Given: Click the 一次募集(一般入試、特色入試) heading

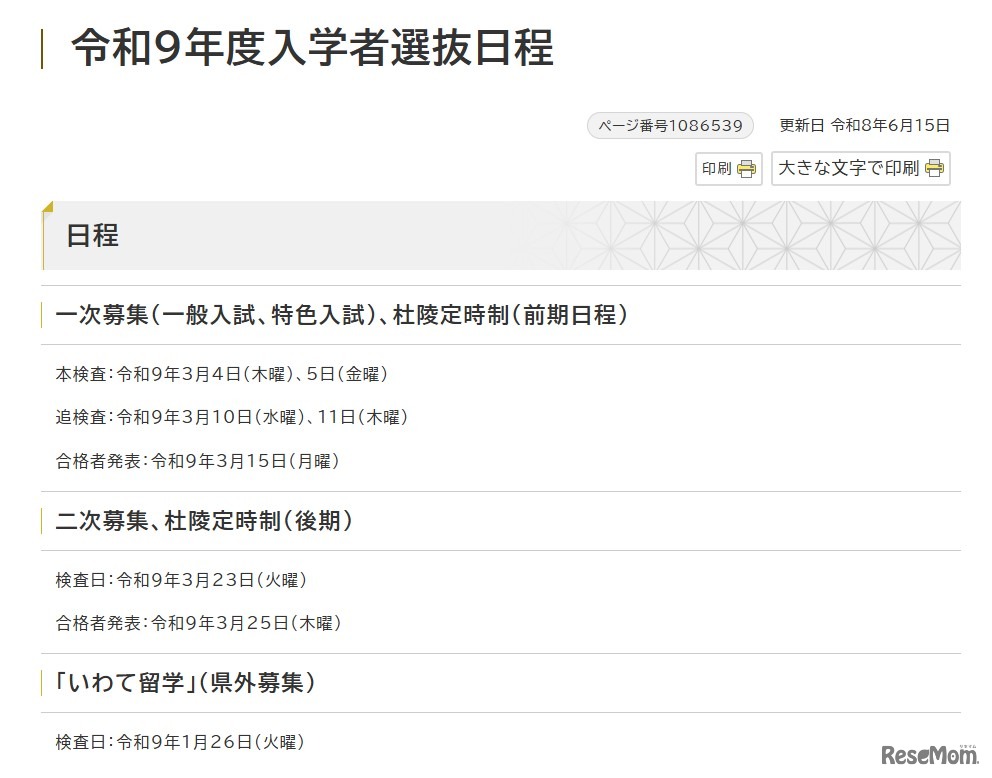Looking at the screenshot, I should (x=342, y=314).
